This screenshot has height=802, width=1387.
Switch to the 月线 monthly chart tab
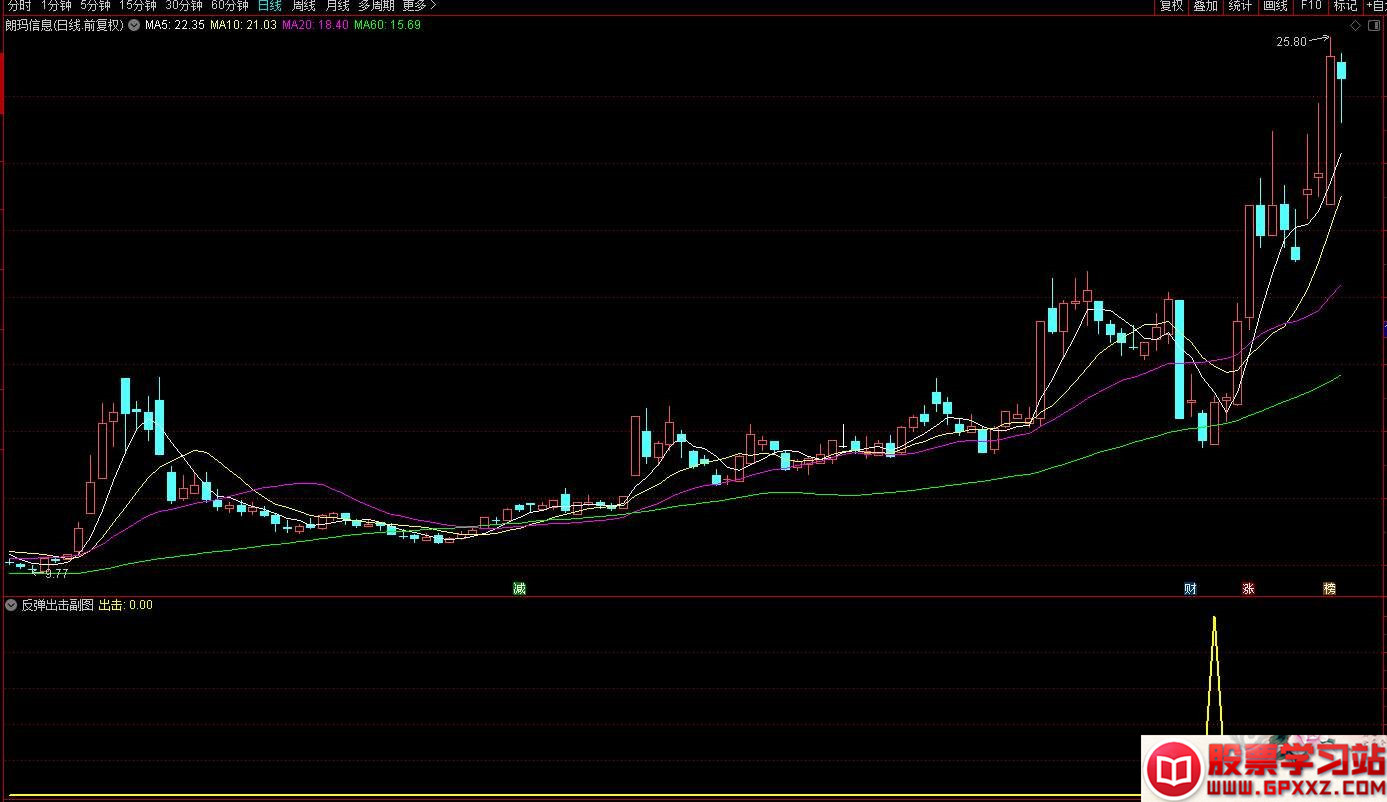point(338,6)
